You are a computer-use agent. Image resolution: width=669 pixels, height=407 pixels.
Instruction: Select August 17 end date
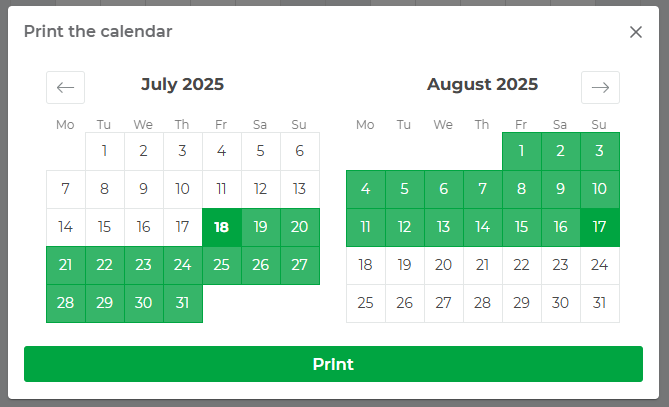point(600,227)
